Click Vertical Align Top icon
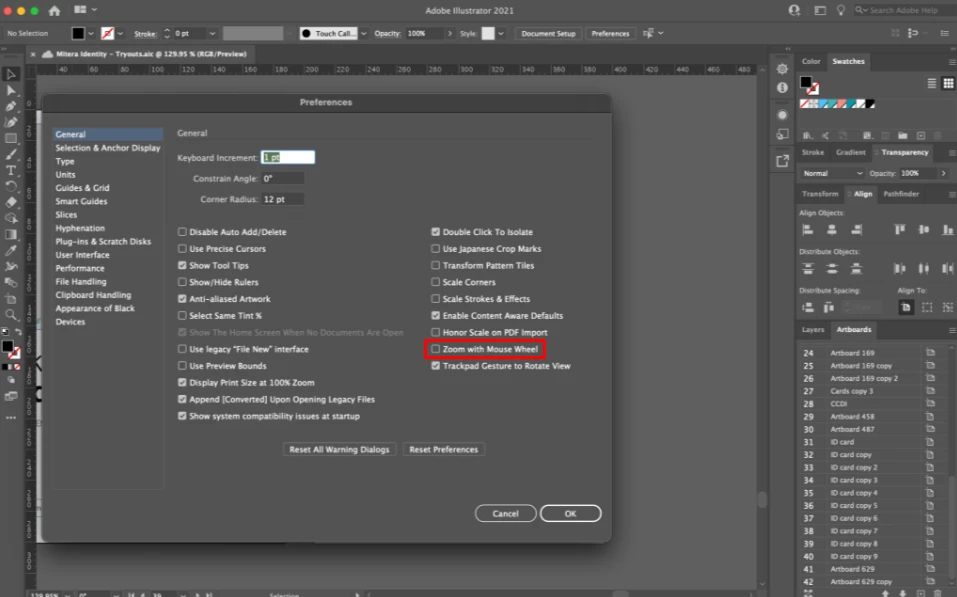This screenshot has height=597, width=957. click(900, 230)
